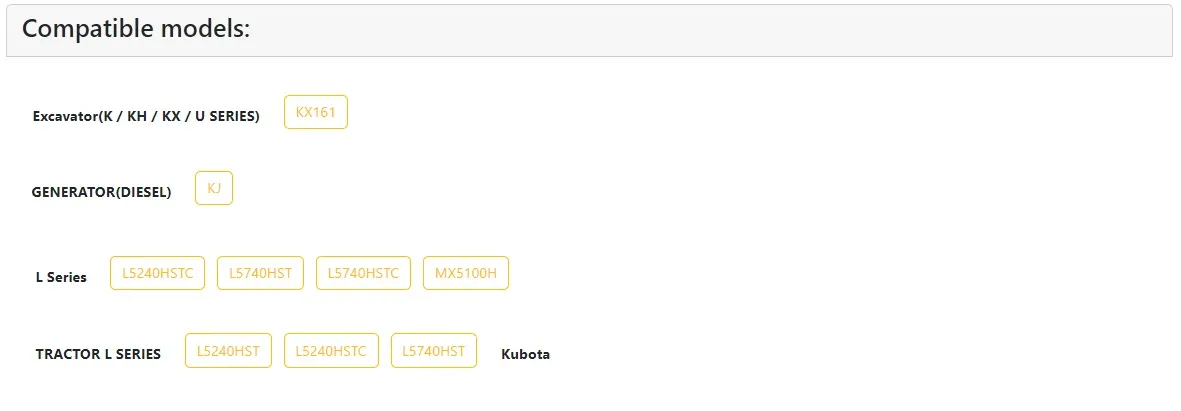
Task: Click the Compatible models heading text
Action: 136,29
